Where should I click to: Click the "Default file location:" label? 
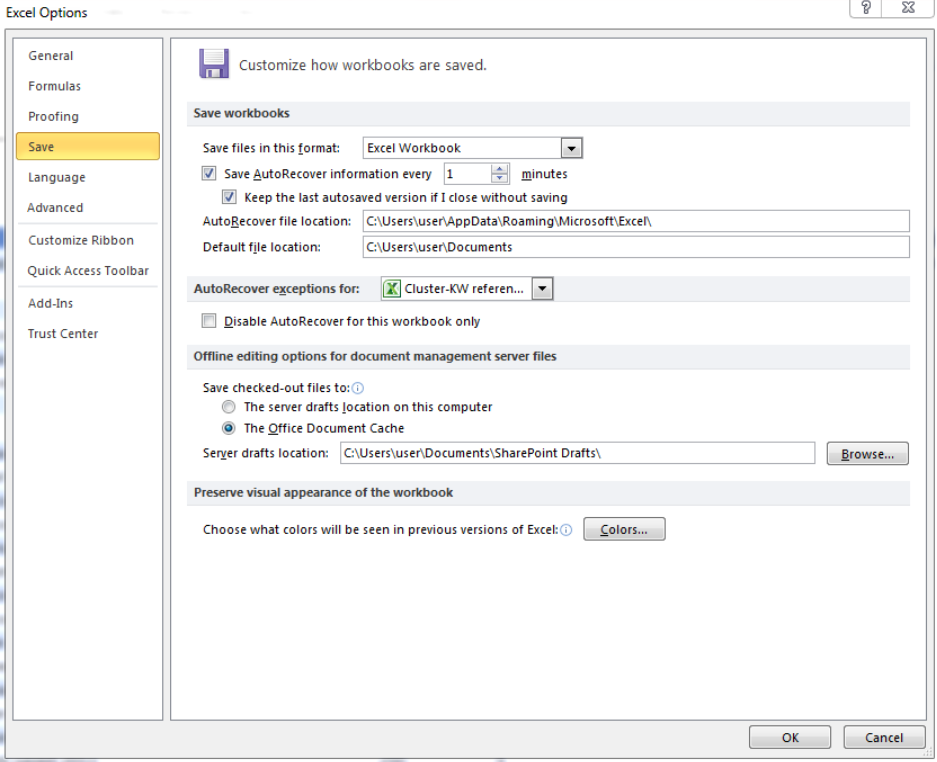[262, 247]
